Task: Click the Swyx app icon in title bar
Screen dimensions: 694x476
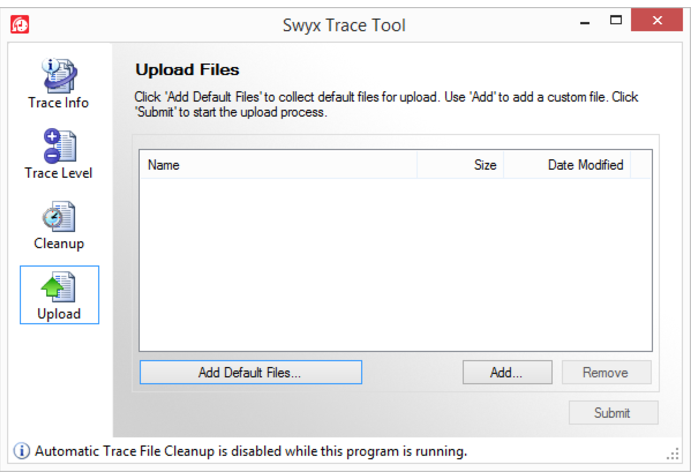Action: click(x=19, y=22)
